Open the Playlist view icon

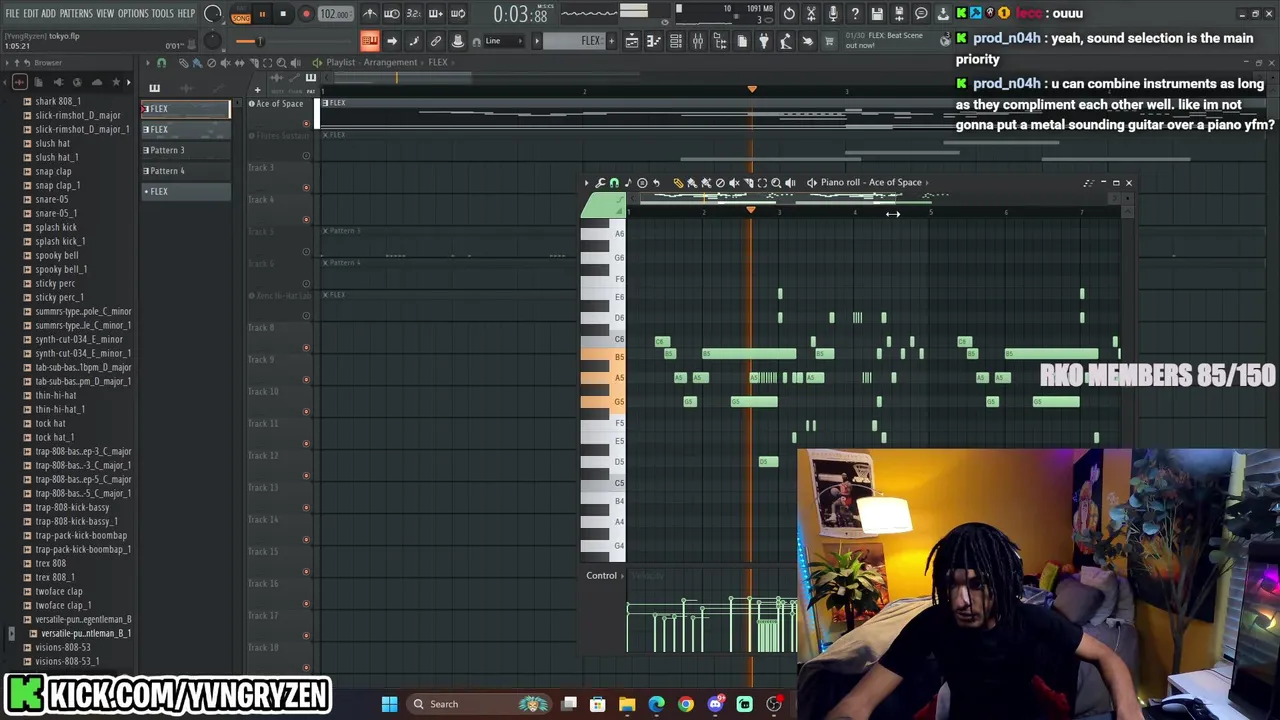[x=631, y=41]
